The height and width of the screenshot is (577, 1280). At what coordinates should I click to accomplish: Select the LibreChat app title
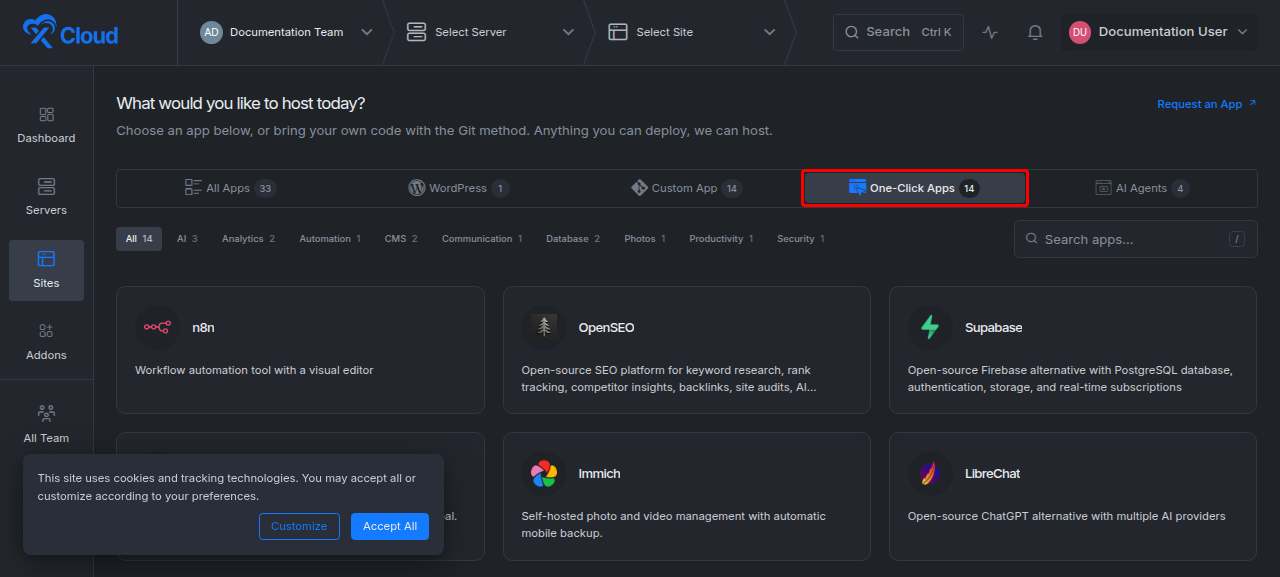tap(992, 473)
